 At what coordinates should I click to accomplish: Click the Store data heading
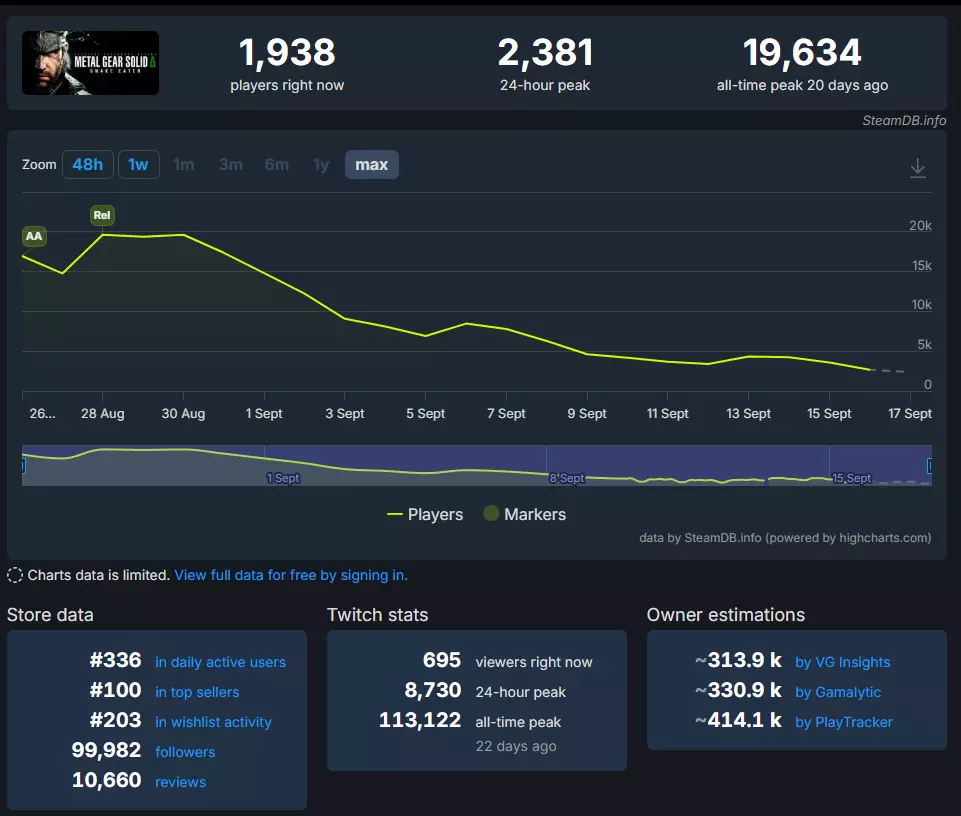coord(50,615)
